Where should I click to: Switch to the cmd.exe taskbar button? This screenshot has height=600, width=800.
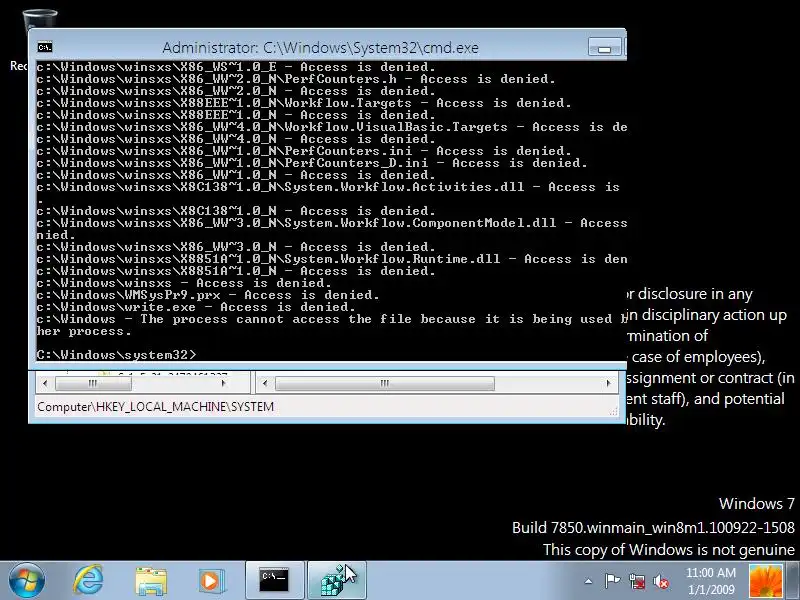point(274,580)
